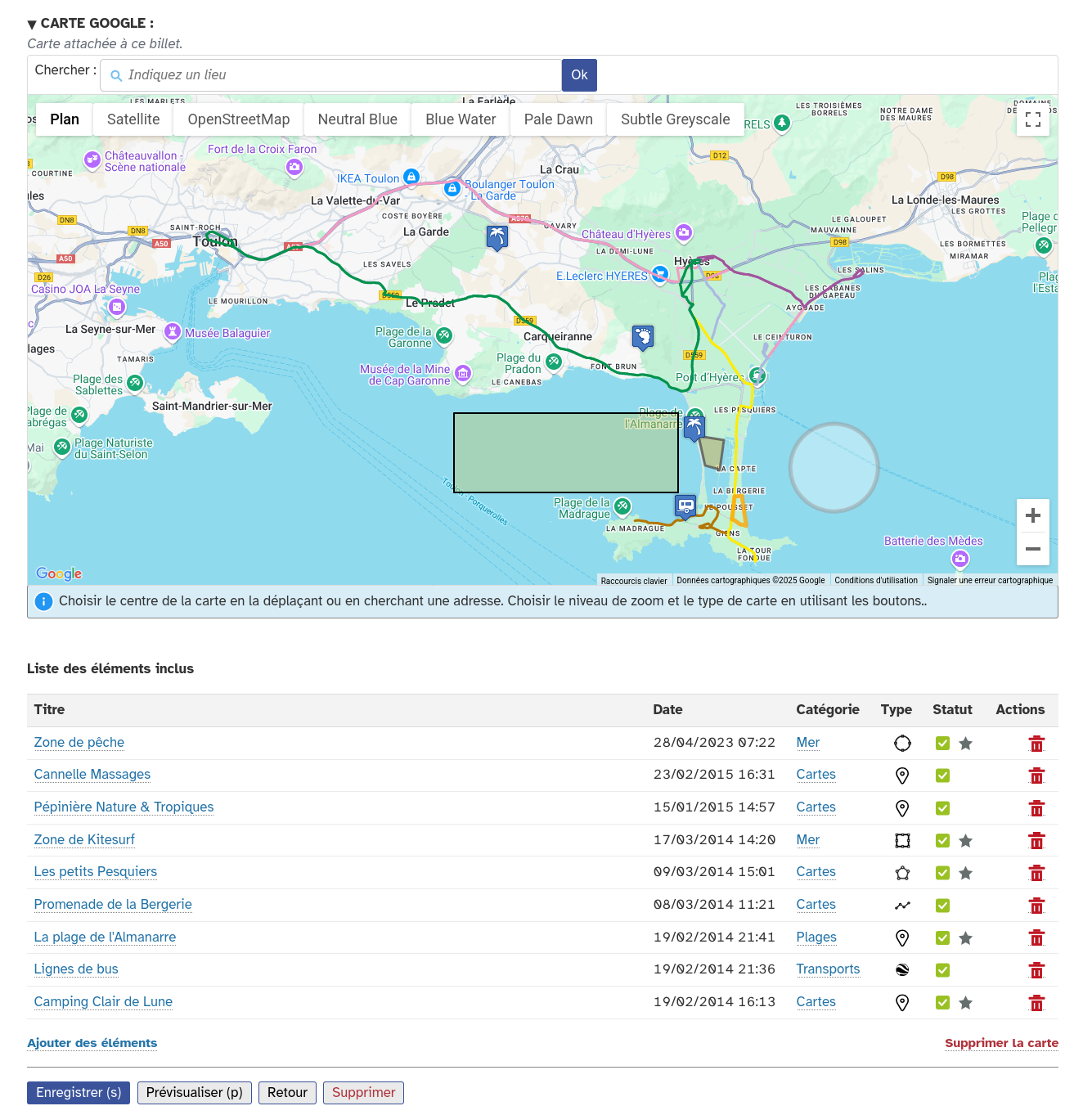Viewport: 1092px width, 1115px height.
Task: Click the Google logo on the map
Action: click(x=59, y=573)
